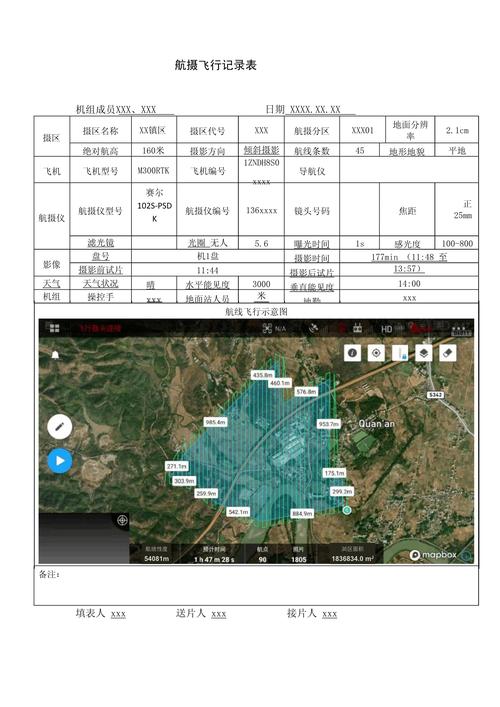Tap the S342 road sign on map
Screen dimensions: 500x707
pos(435,395)
